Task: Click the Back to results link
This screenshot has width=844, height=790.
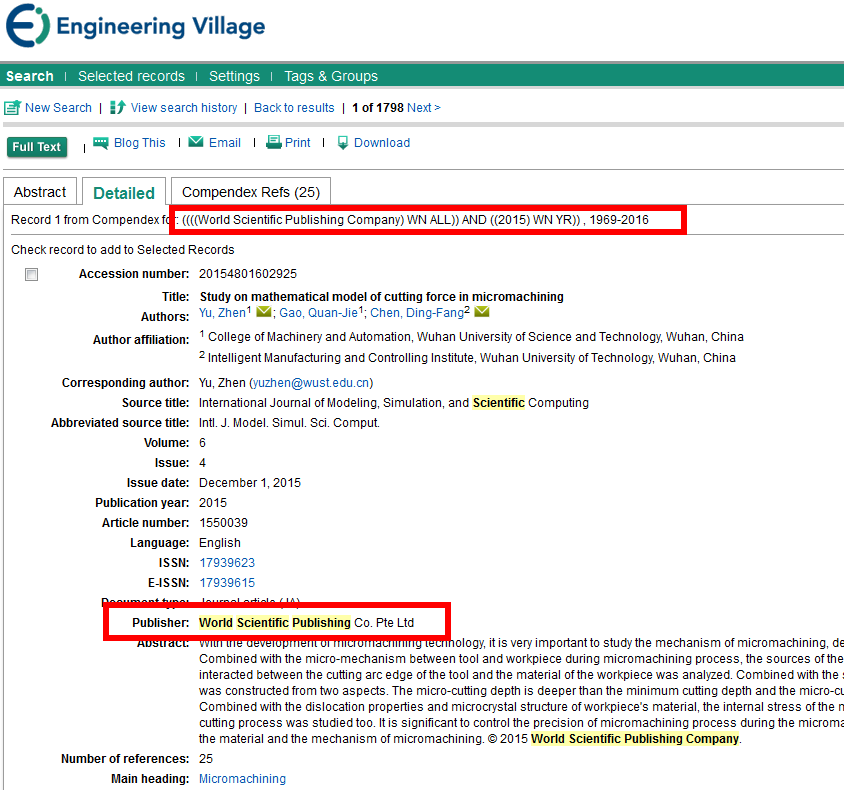Action: pyautogui.click(x=294, y=108)
